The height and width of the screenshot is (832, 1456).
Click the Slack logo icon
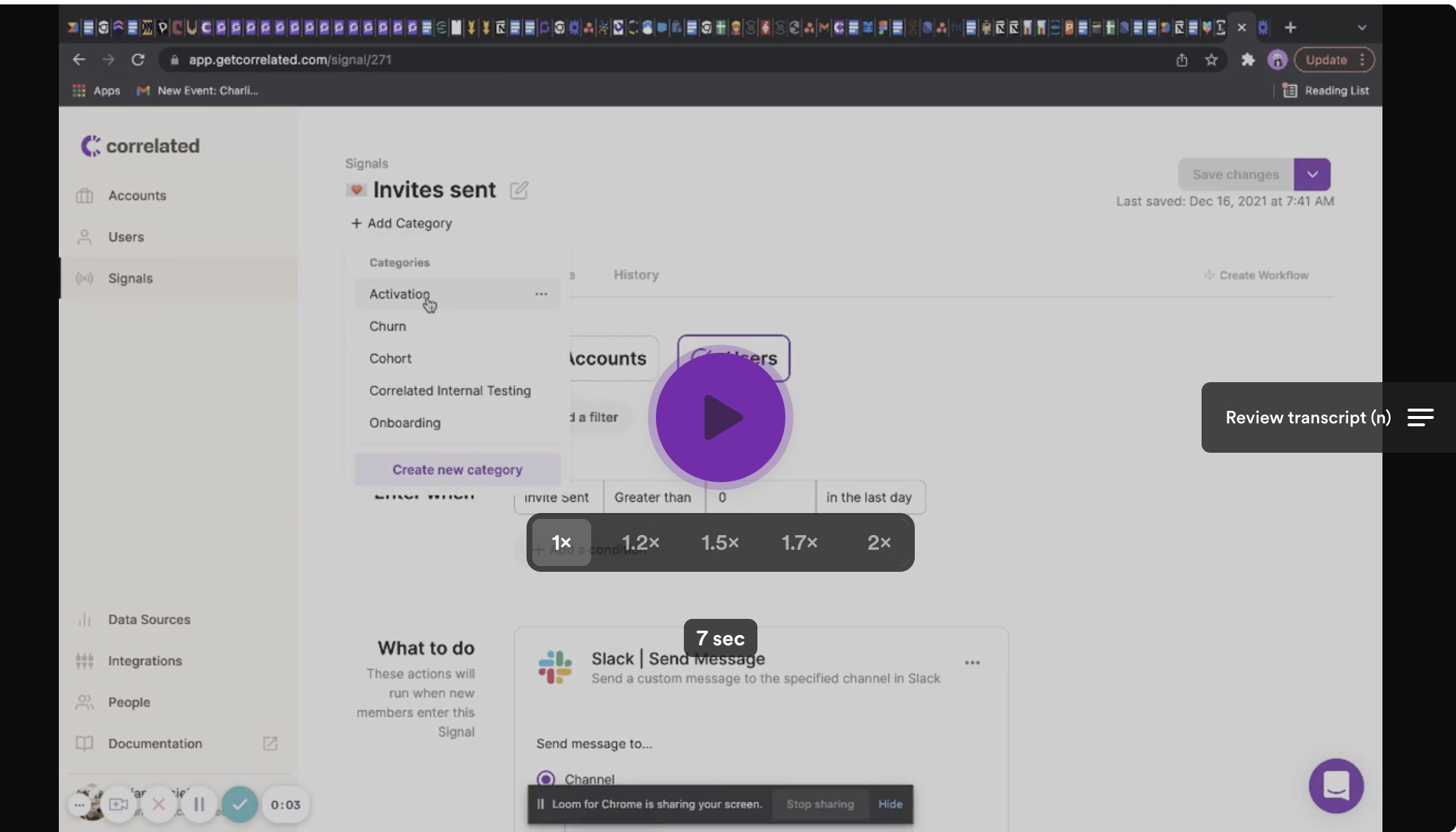click(554, 667)
